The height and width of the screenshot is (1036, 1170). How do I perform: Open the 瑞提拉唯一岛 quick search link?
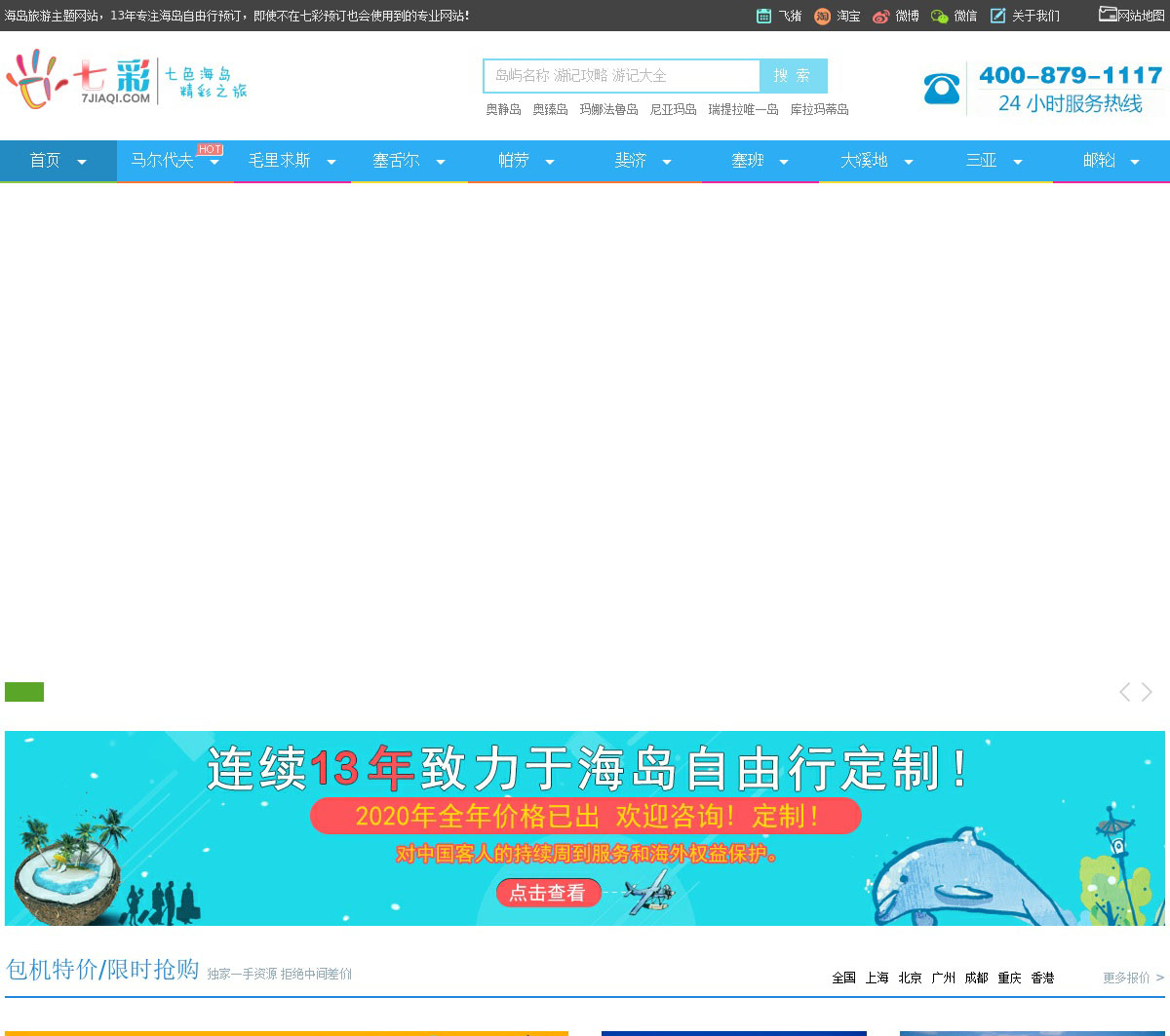pos(744,110)
